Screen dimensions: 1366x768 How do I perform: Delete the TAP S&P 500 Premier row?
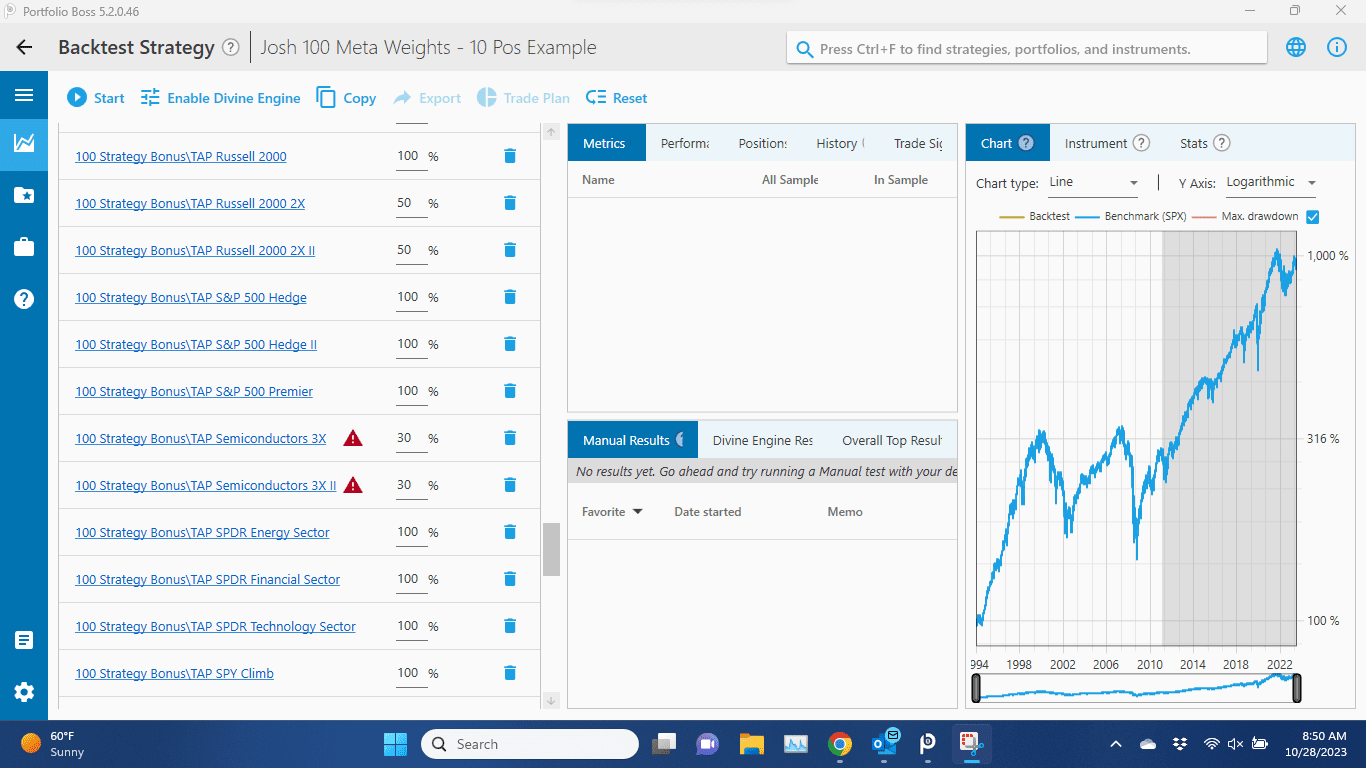point(510,391)
